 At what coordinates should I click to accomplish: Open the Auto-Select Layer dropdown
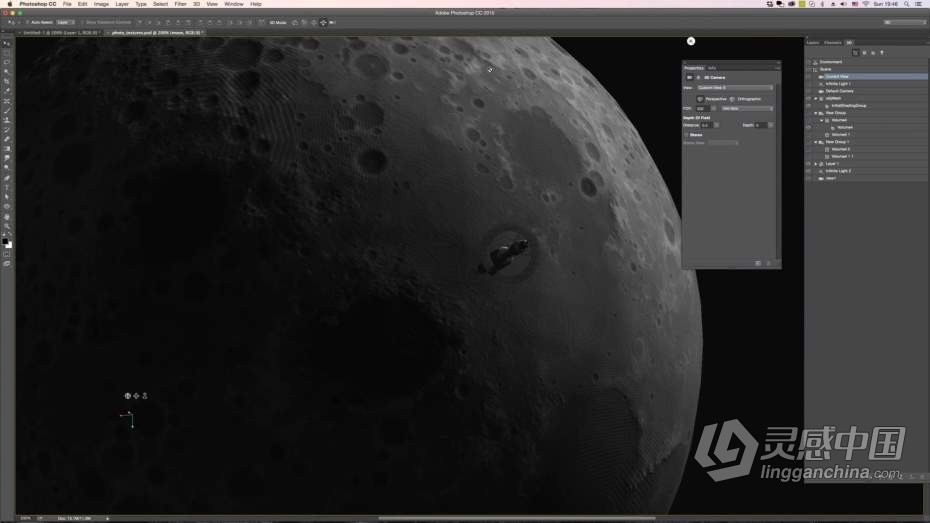pos(66,23)
